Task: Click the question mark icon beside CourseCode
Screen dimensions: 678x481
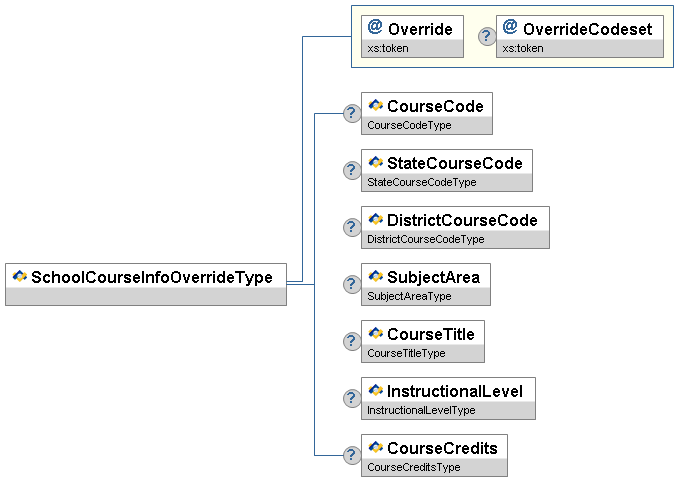Action: 351,113
